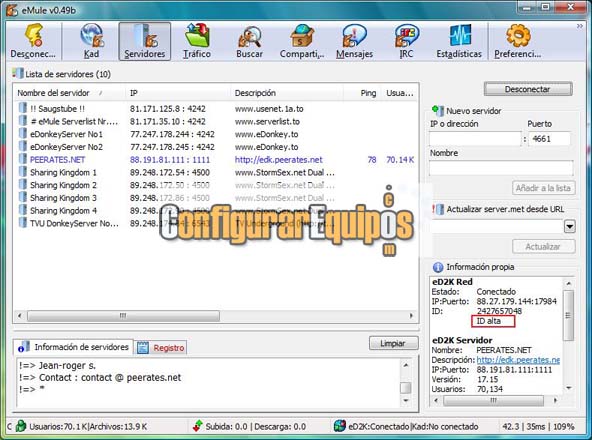Click the upload/download arrows status bar icon
The height and width of the screenshot is (440, 592).
point(198,426)
